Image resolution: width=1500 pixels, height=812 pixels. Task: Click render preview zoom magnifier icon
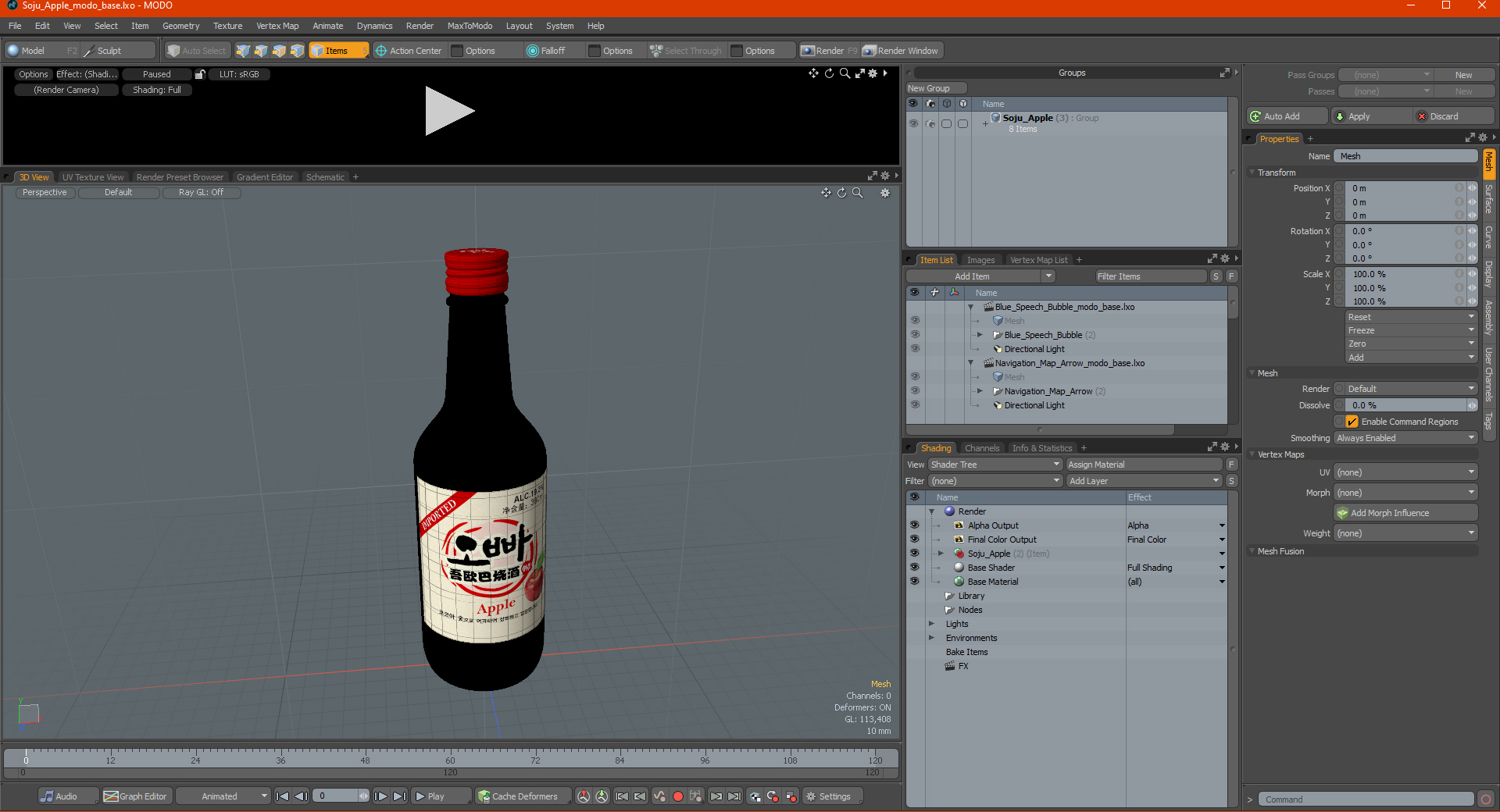click(845, 73)
